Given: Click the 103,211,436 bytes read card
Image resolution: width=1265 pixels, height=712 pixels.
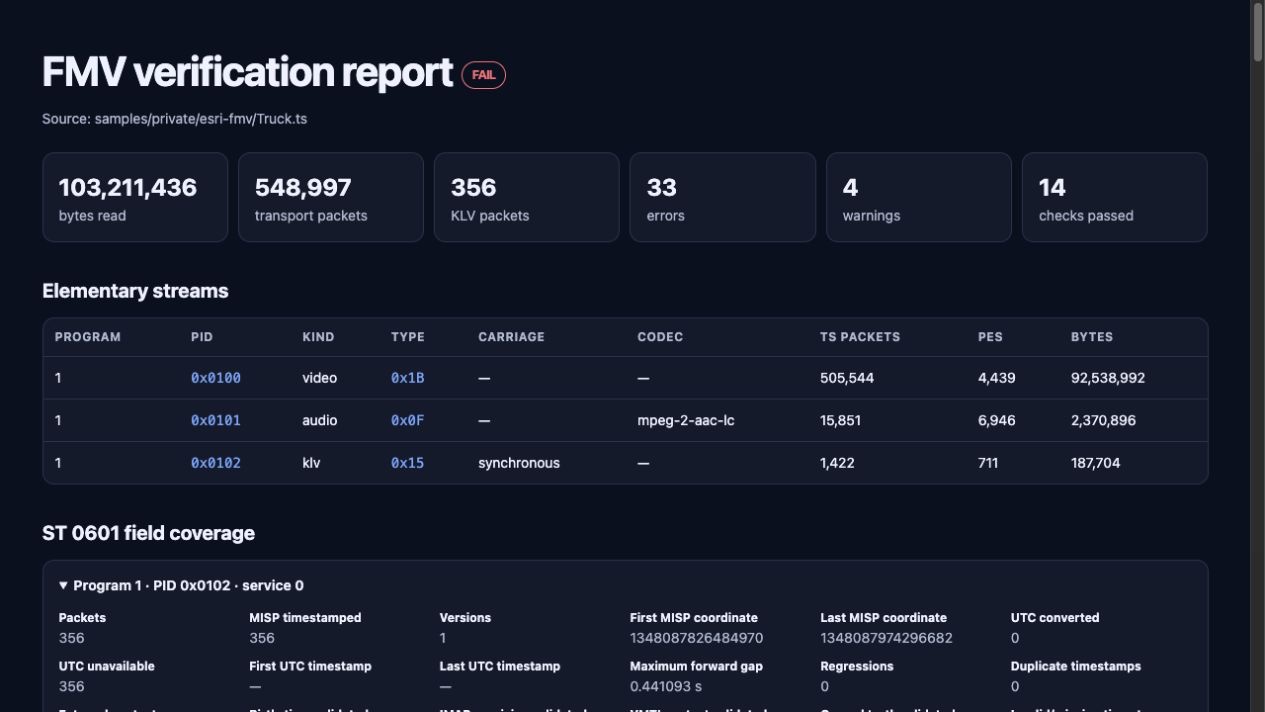Looking at the screenshot, I should click(135, 197).
